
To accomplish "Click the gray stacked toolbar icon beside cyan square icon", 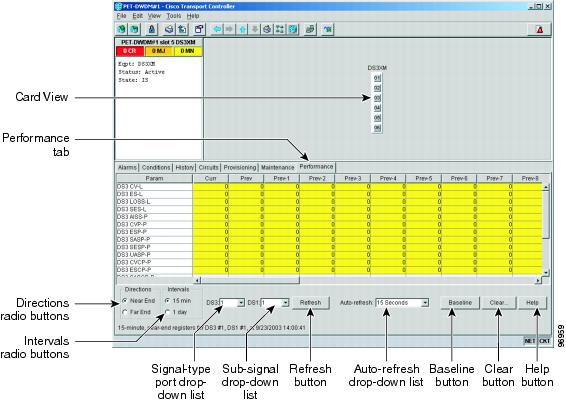I will 310,29.
